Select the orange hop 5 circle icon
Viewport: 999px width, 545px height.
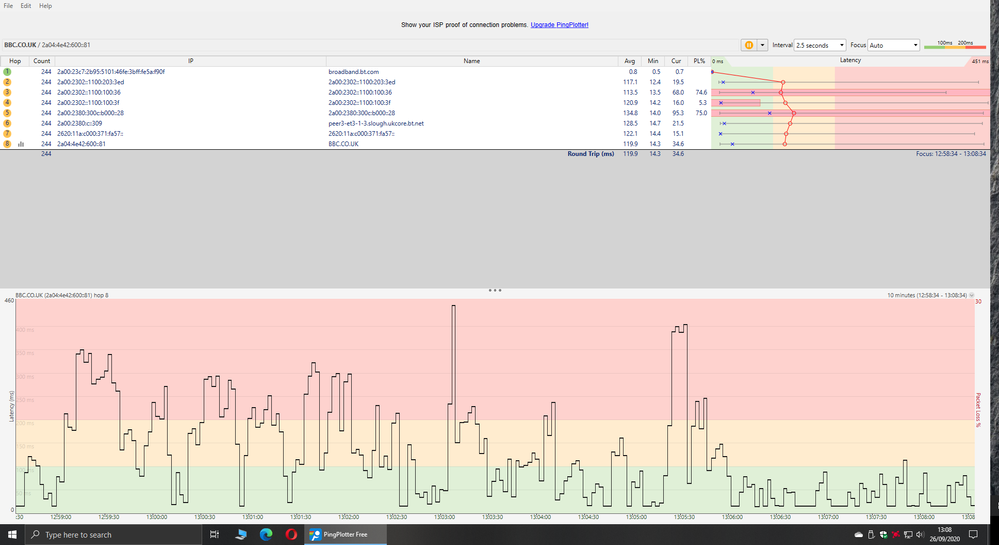pos(7,113)
